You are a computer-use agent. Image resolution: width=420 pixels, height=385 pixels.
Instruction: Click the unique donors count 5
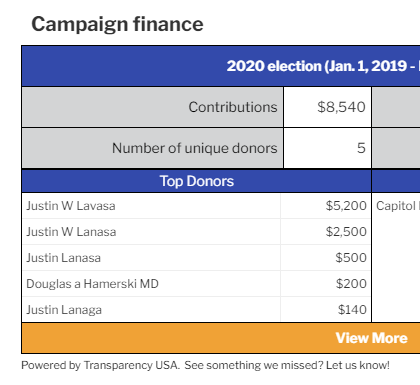point(361,148)
